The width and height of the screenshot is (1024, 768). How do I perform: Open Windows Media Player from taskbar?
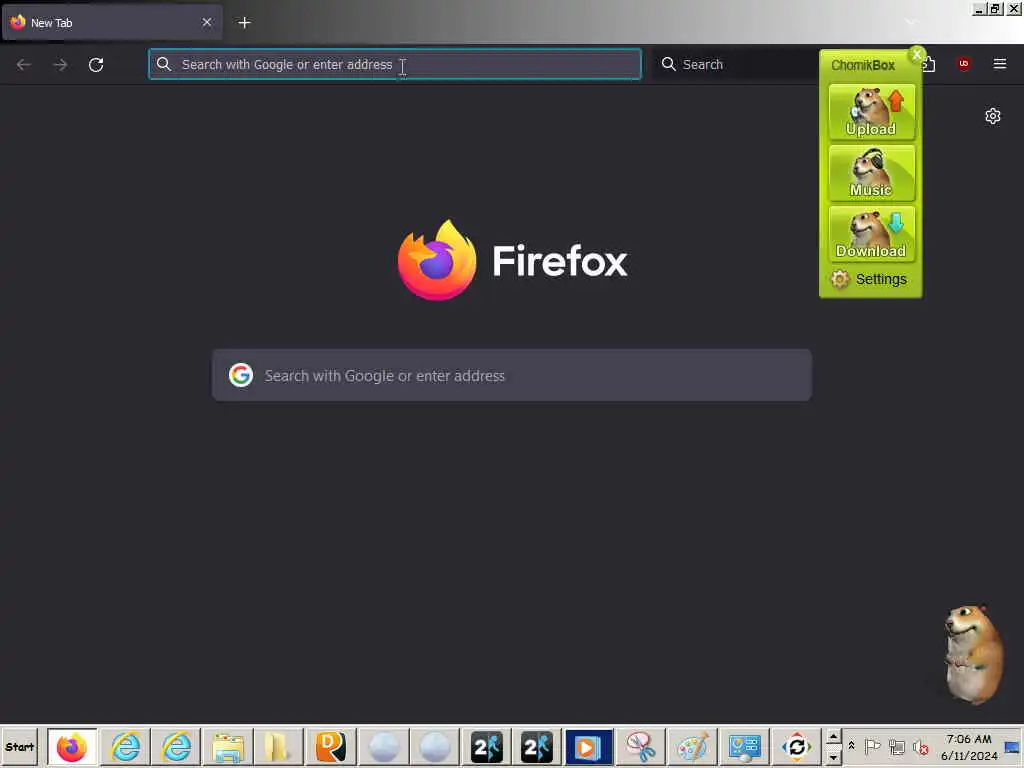(588, 747)
